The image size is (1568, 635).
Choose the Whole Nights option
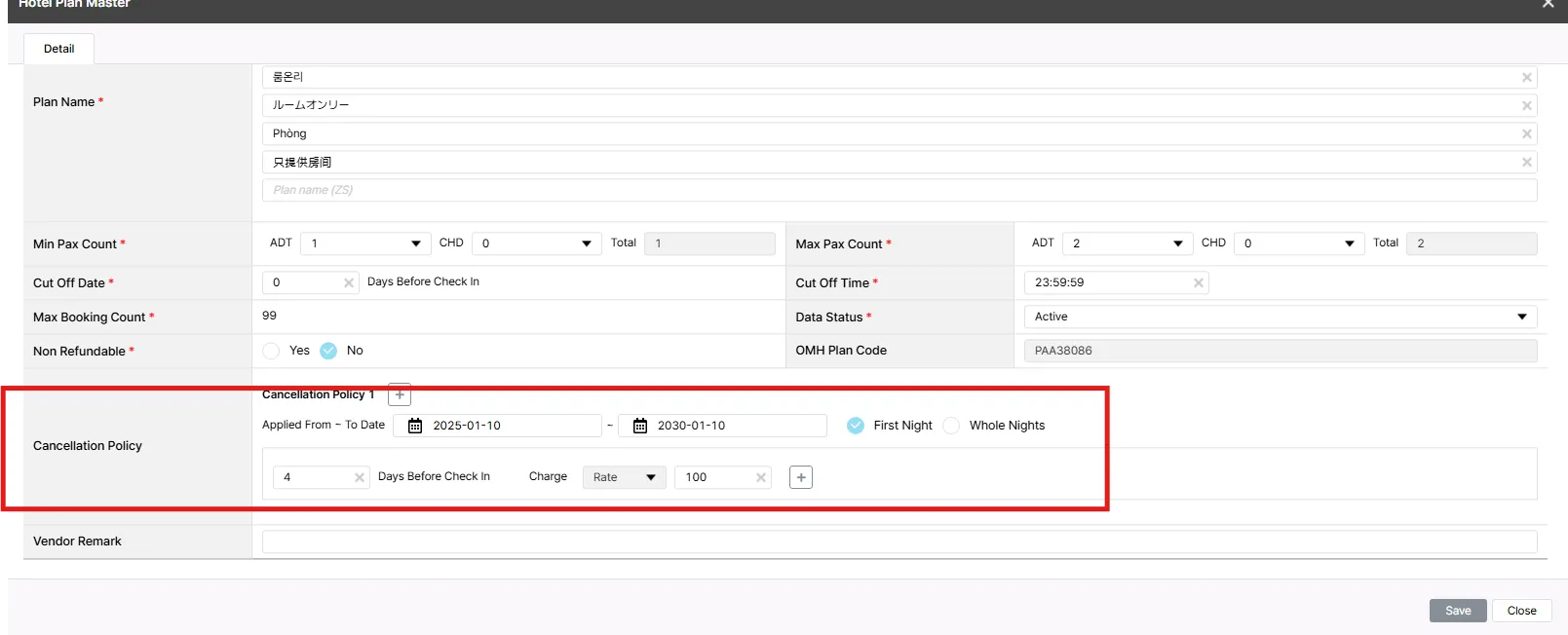tap(951, 426)
